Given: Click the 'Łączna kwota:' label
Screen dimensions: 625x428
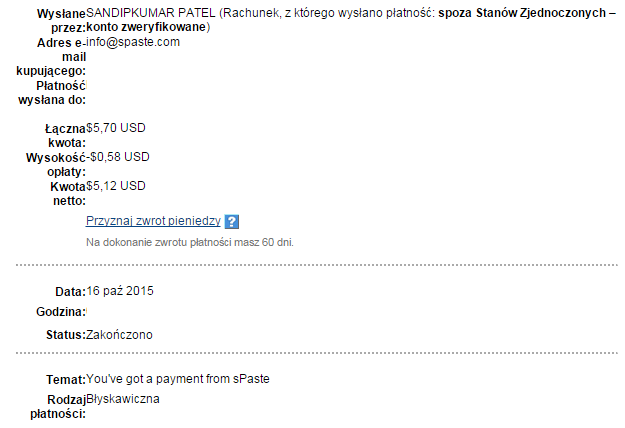Looking at the screenshot, I should click(x=65, y=136).
